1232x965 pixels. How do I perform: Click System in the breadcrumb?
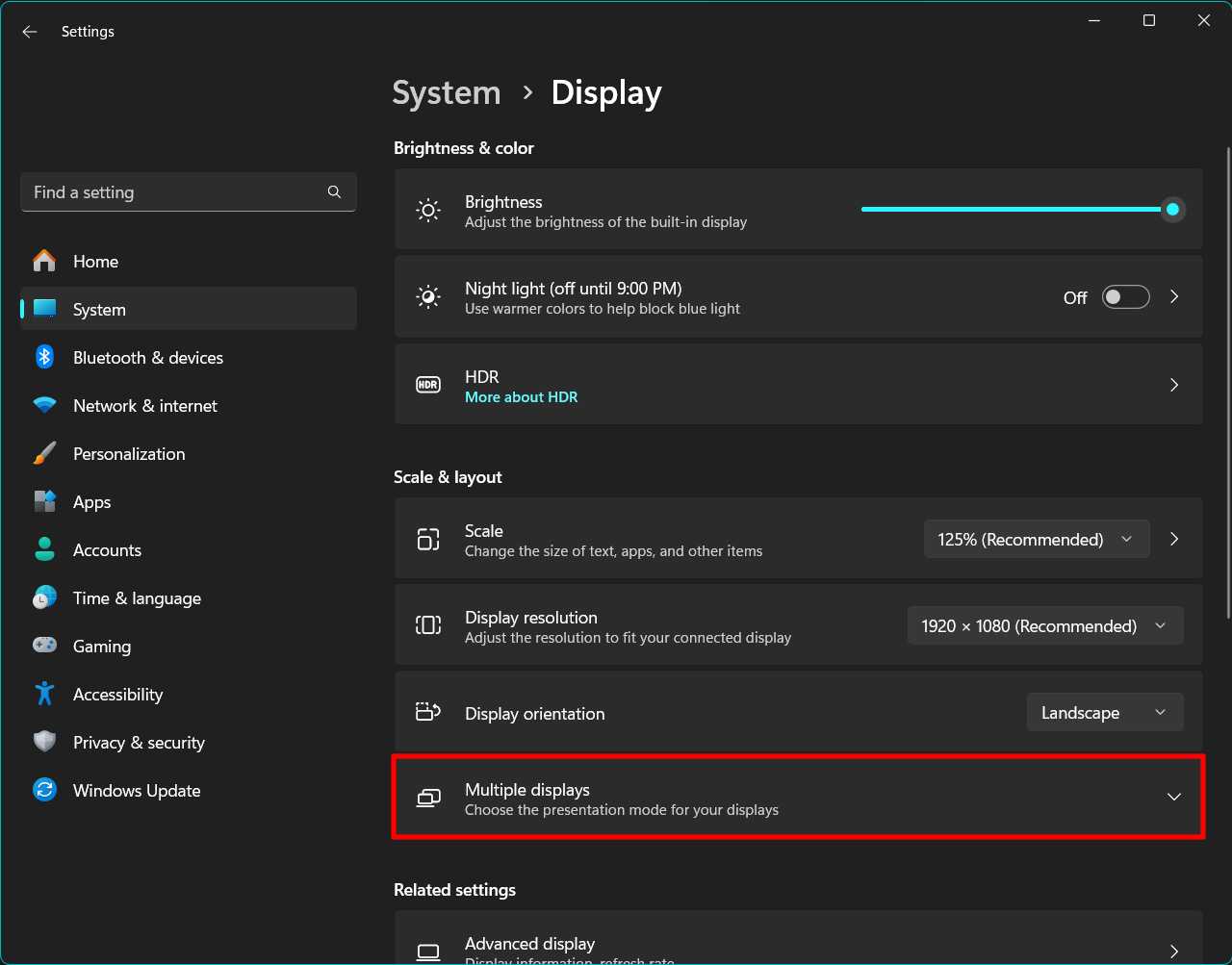point(447,93)
